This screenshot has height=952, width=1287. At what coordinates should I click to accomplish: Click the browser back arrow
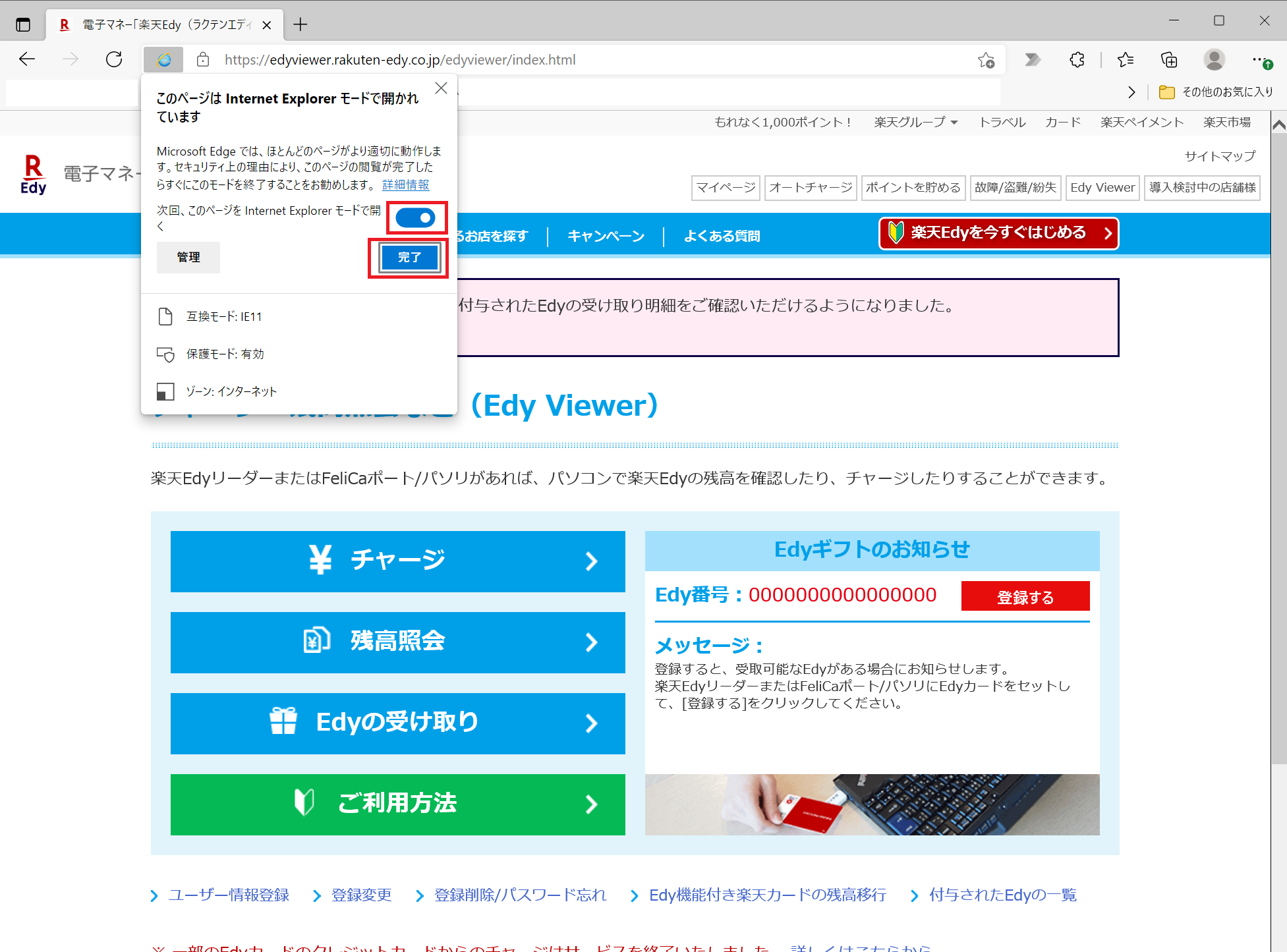click(27, 60)
